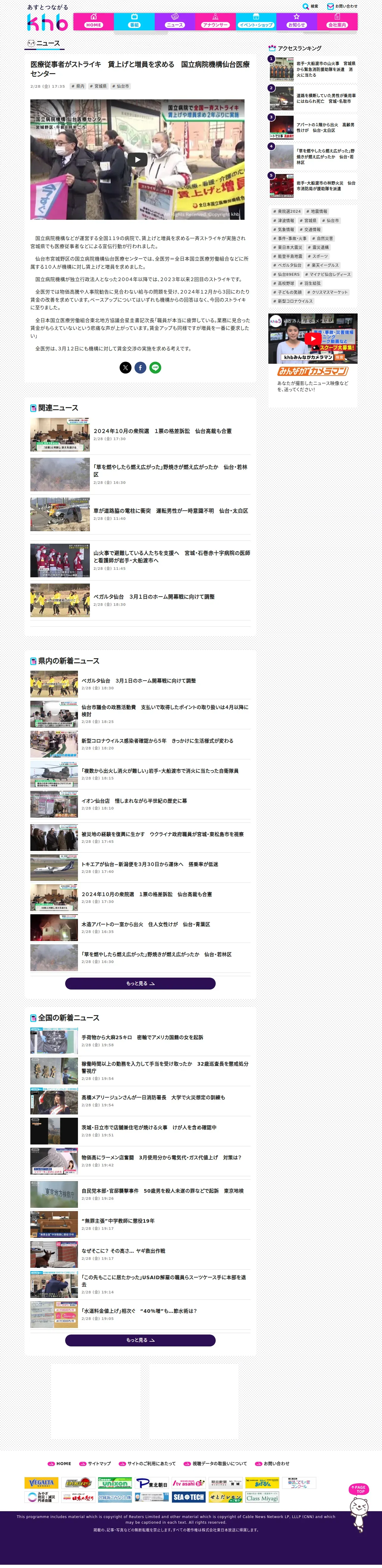
Task: Click the 県内 tag under the headline
Action: (x=78, y=87)
